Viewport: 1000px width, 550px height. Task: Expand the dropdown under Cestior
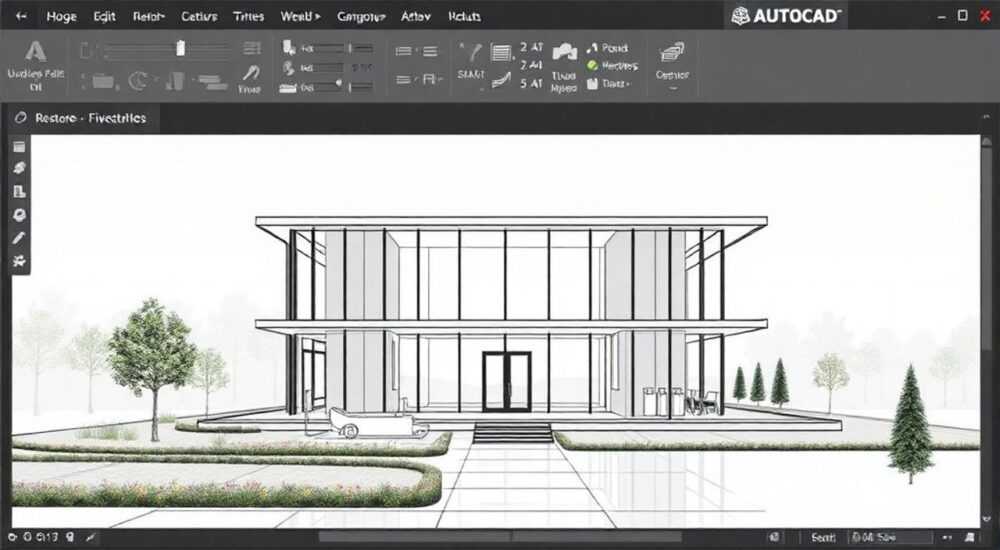(x=672, y=89)
